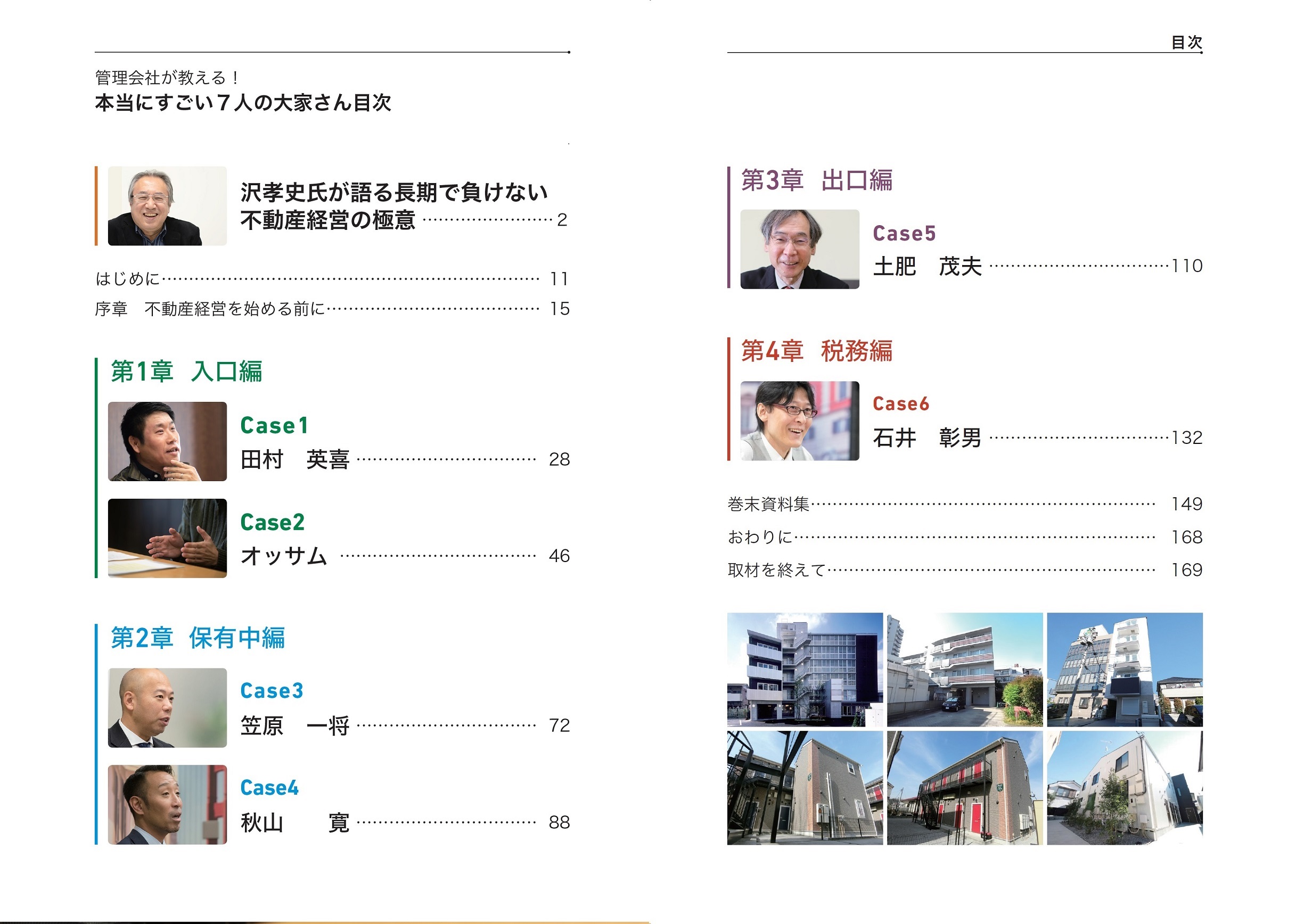
Task: Click the gray apartment with glass stair tower photo
Action: [805, 670]
